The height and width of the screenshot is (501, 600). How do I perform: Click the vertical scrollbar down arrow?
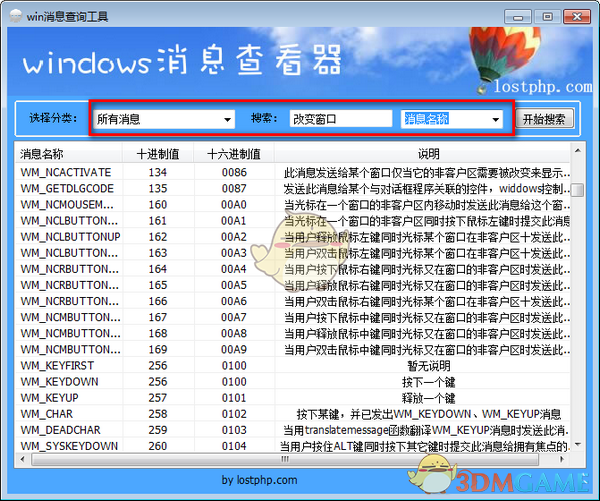pyautogui.click(x=577, y=444)
